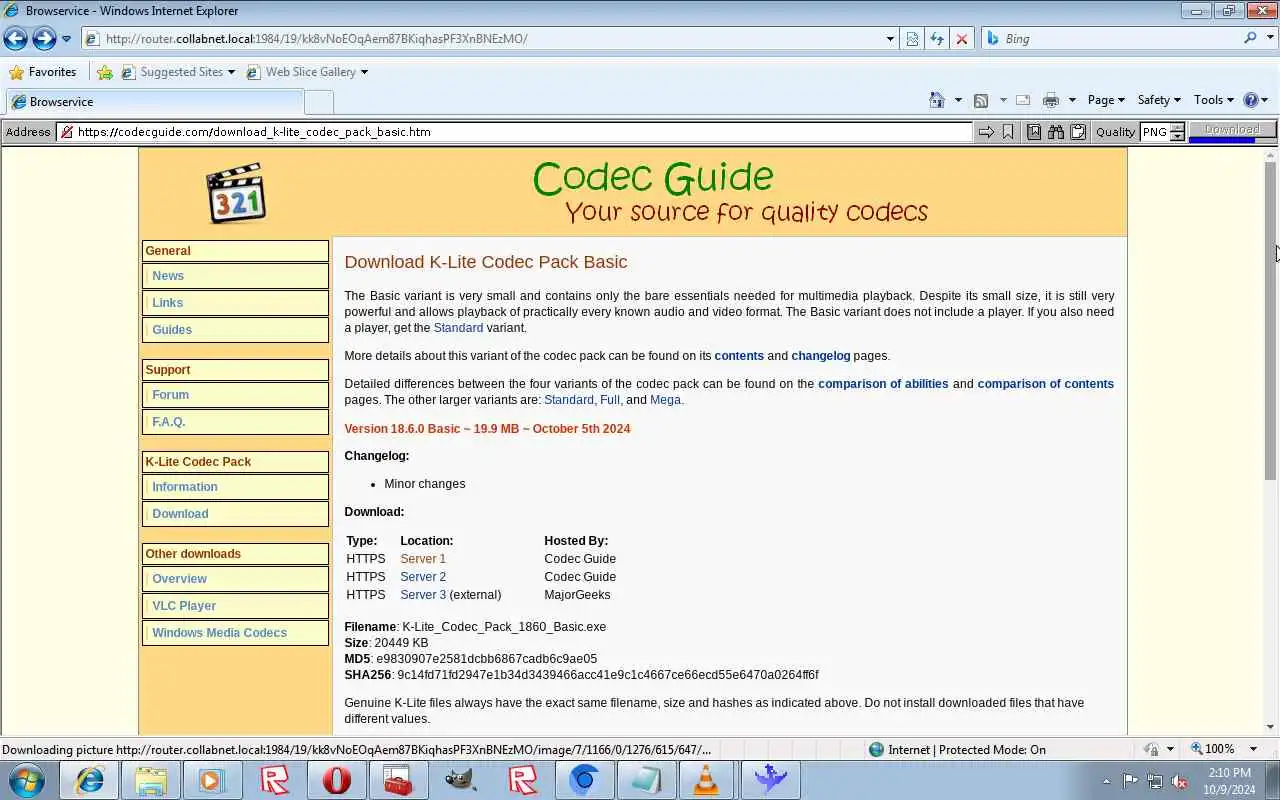
Task: Open search provider dropdown arrow
Action: coord(1271,38)
